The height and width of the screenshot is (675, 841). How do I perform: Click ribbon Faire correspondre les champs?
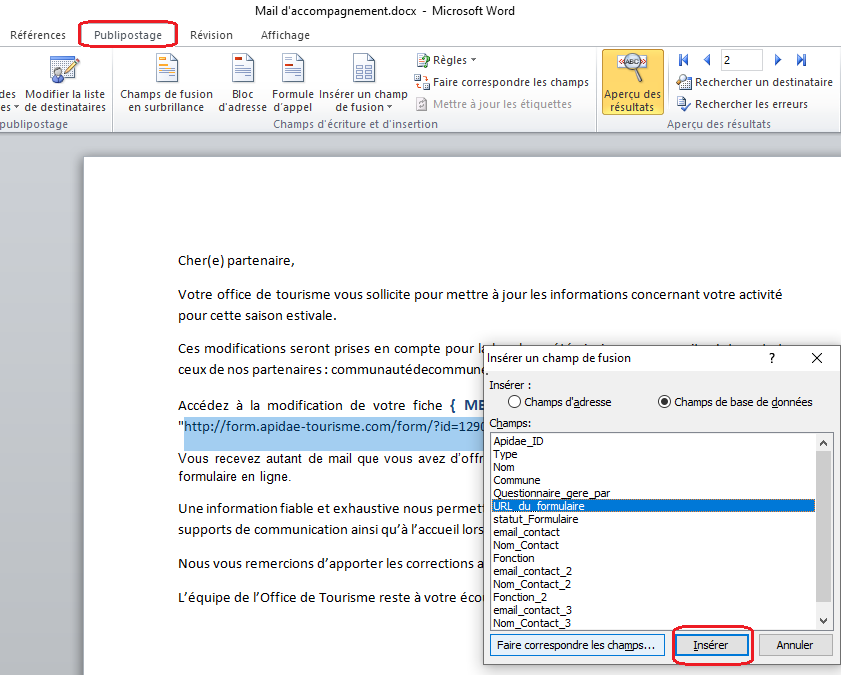click(x=501, y=82)
